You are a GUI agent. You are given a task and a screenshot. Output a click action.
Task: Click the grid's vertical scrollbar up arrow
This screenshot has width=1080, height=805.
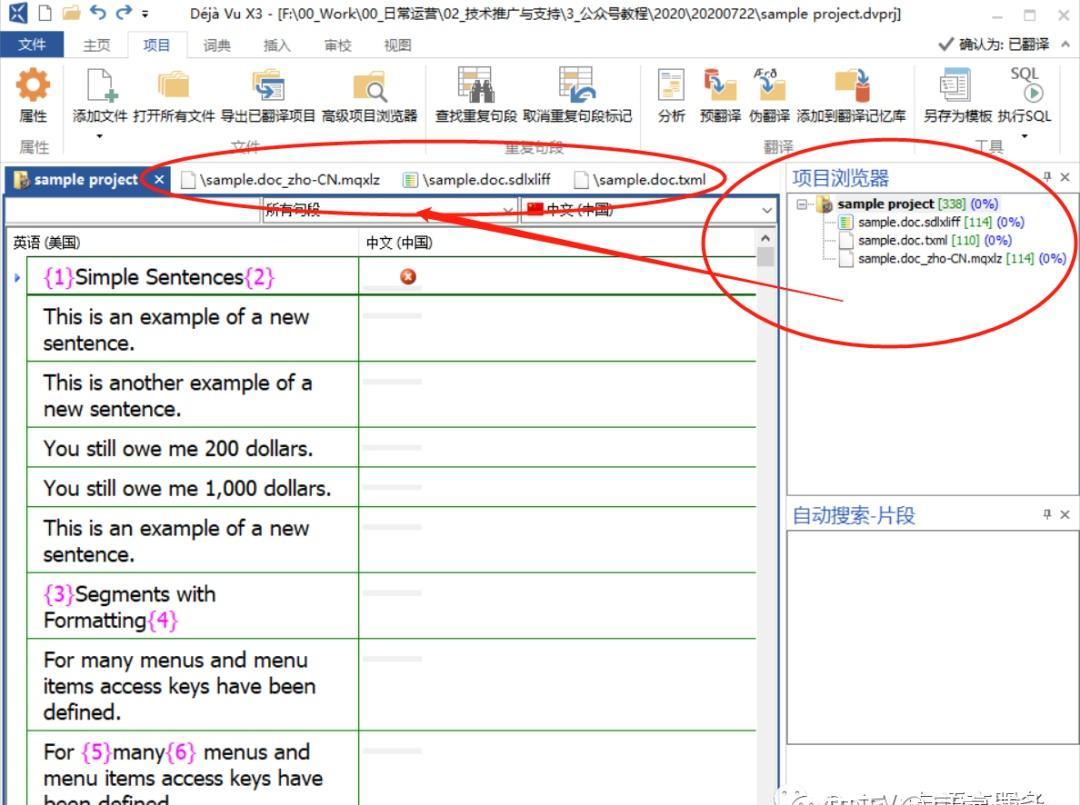(765, 238)
